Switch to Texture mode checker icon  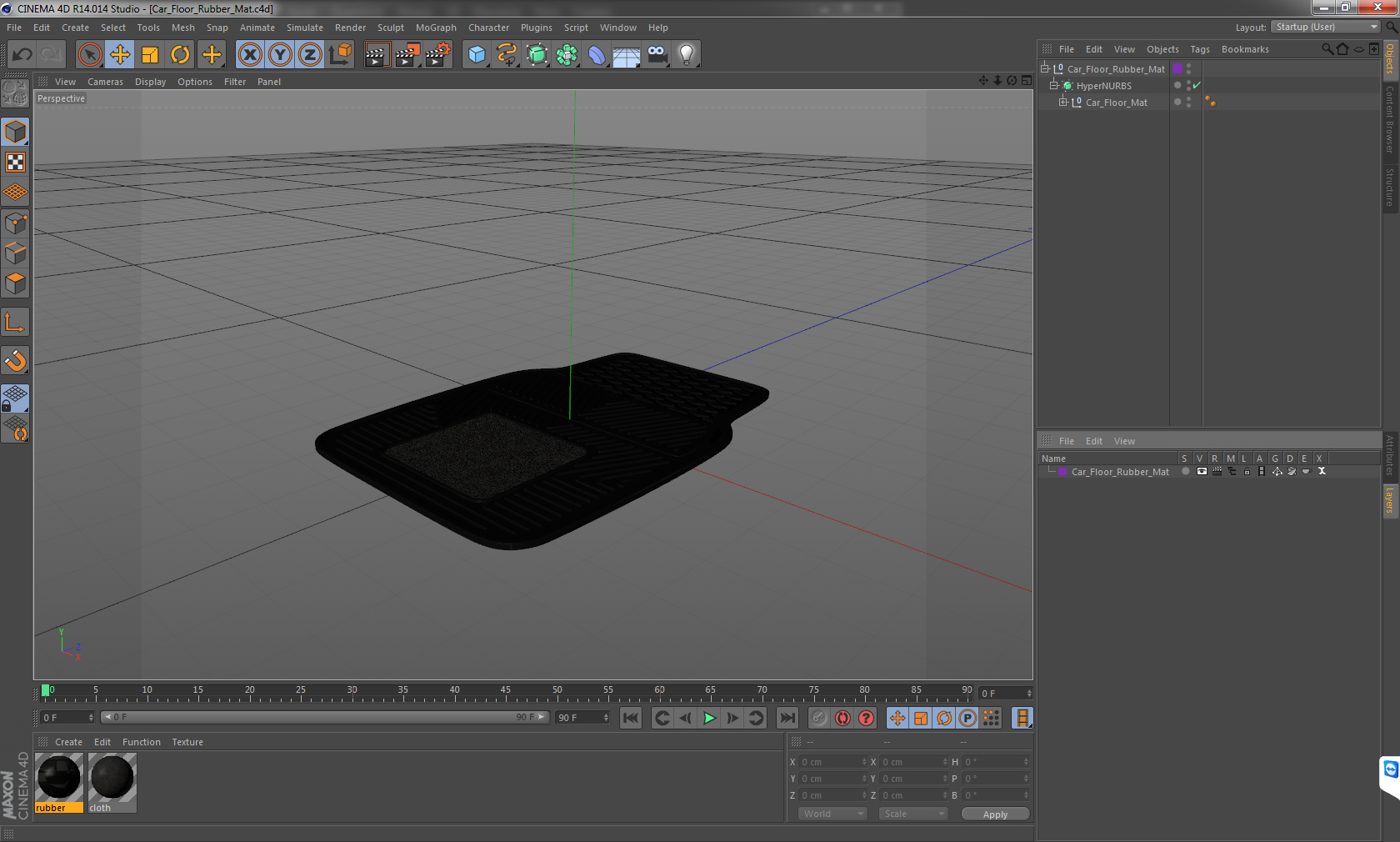click(16, 162)
